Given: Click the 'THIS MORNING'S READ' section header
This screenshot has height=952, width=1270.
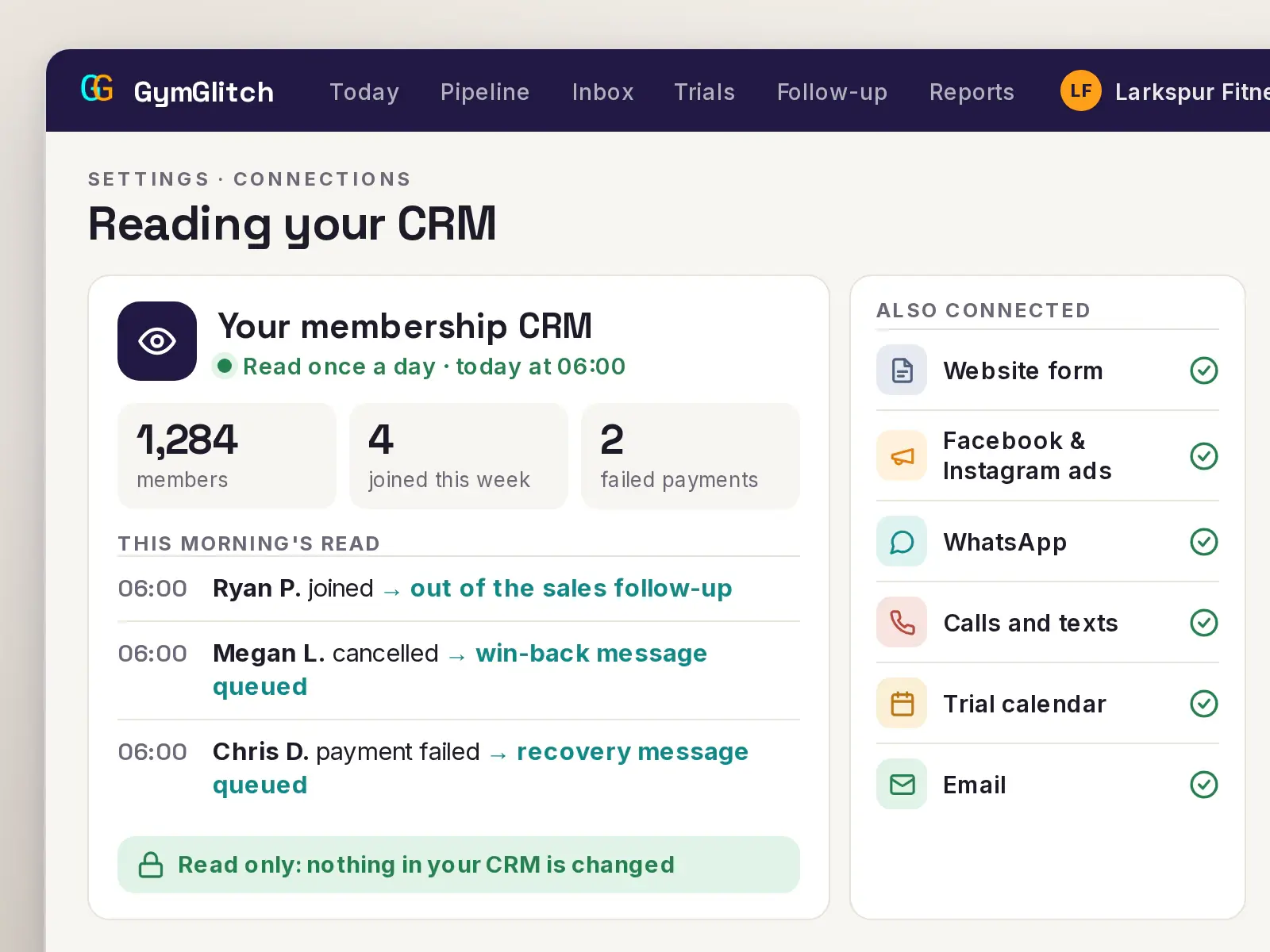Looking at the screenshot, I should pyautogui.click(x=249, y=543).
